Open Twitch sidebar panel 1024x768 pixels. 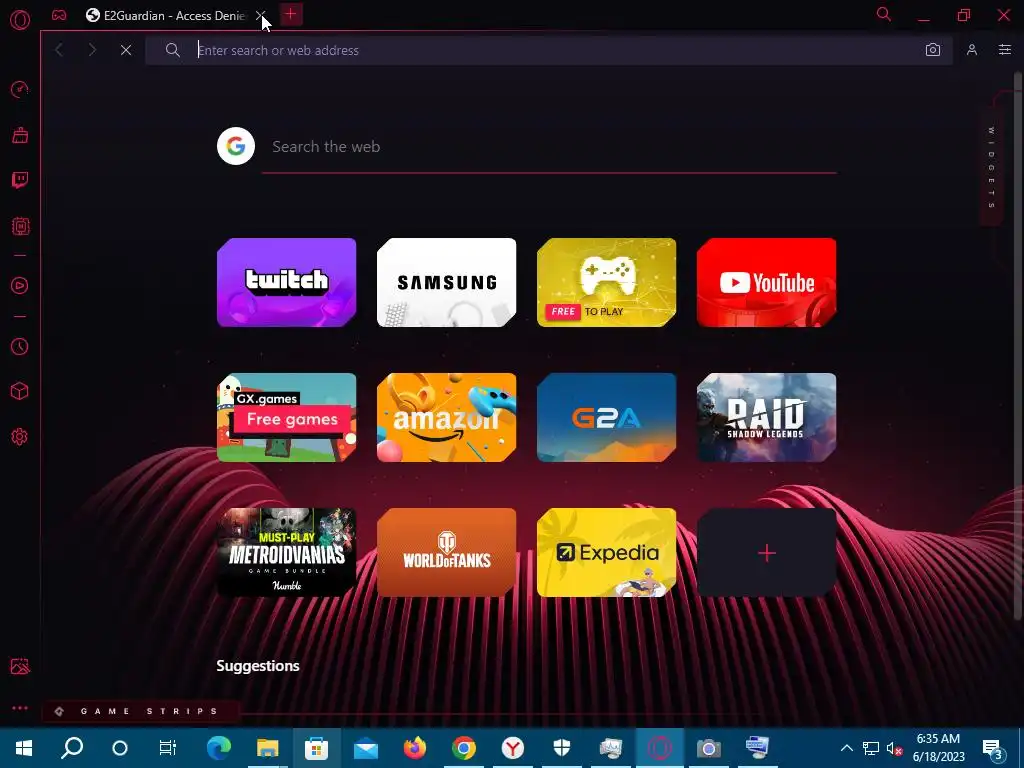point(20,180)
